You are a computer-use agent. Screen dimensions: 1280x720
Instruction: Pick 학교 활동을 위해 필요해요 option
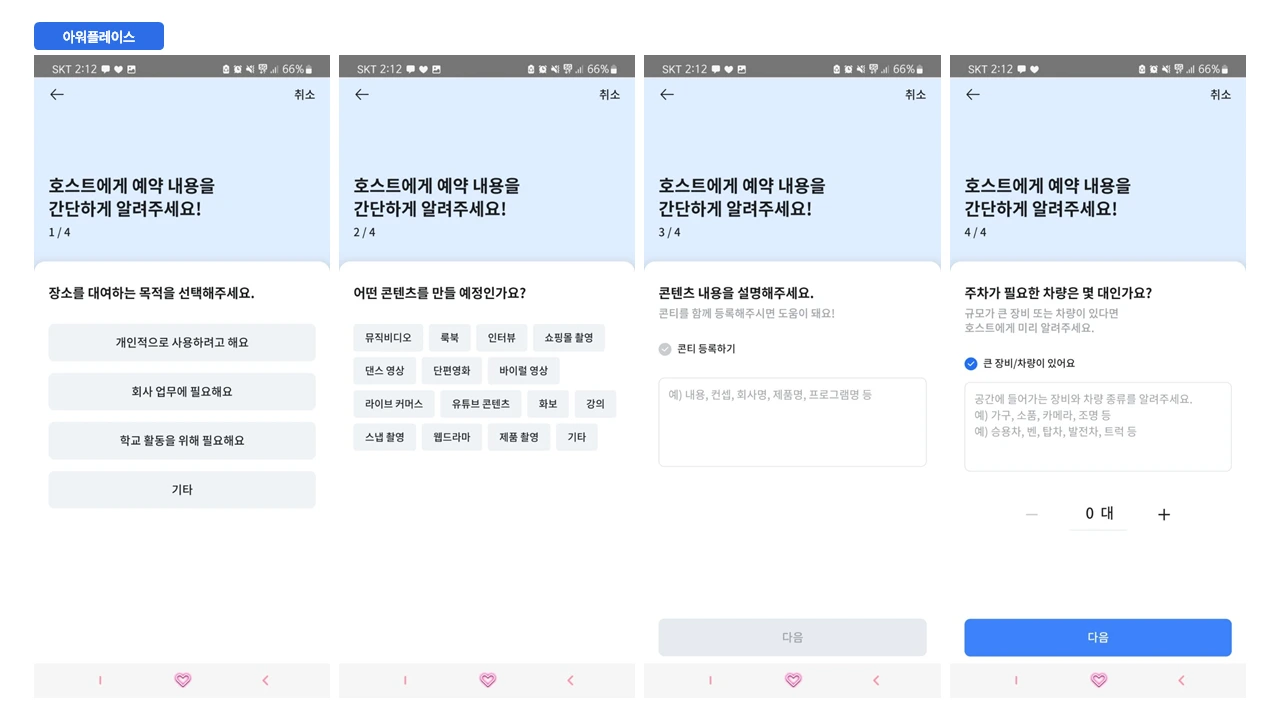pyautogui.click(x=182, y=440)
